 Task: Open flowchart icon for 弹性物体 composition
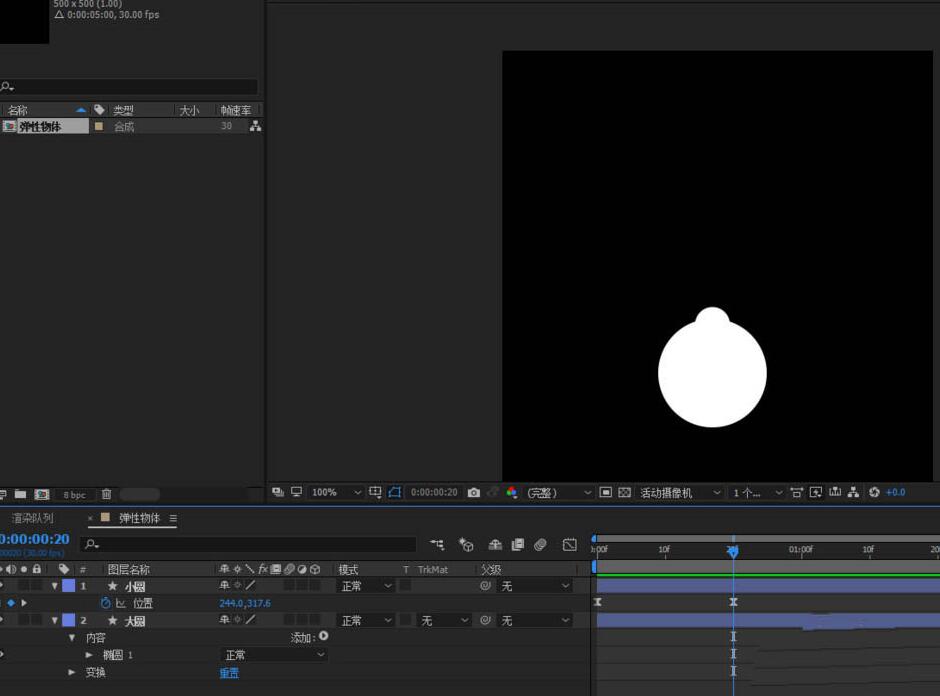tap(255, 127)
